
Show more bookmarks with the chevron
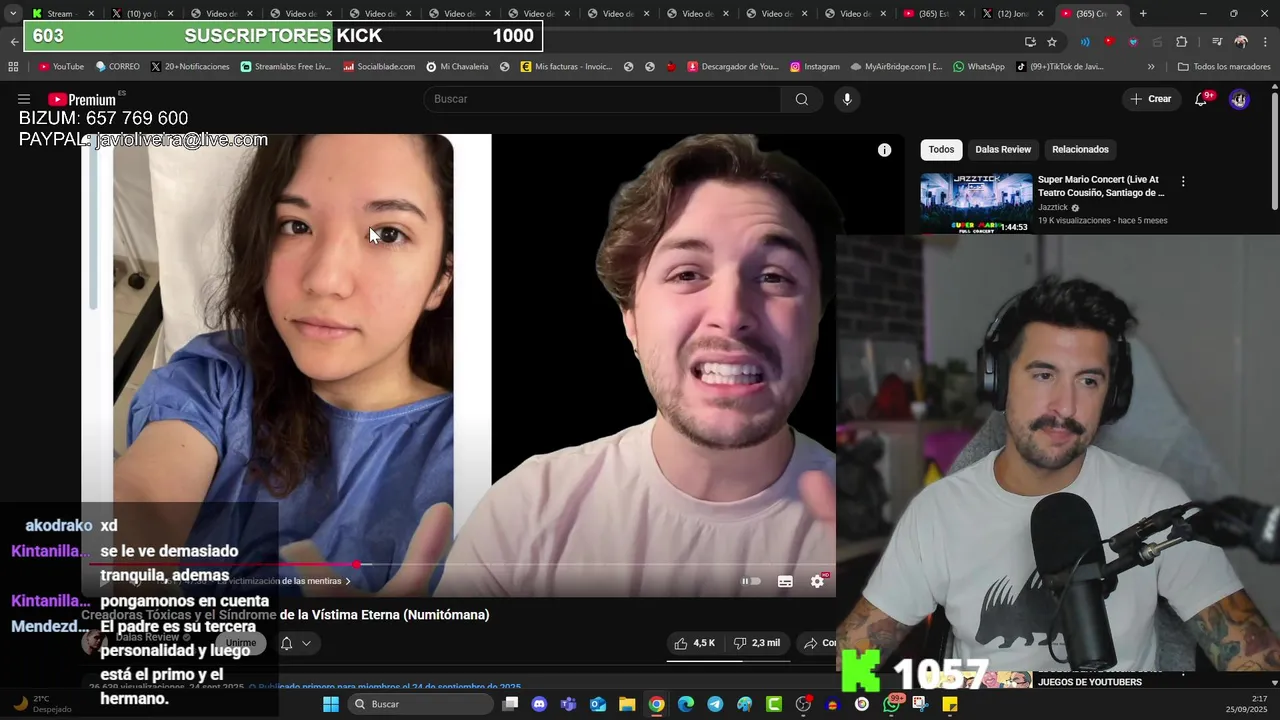[x=1151, y=67]
